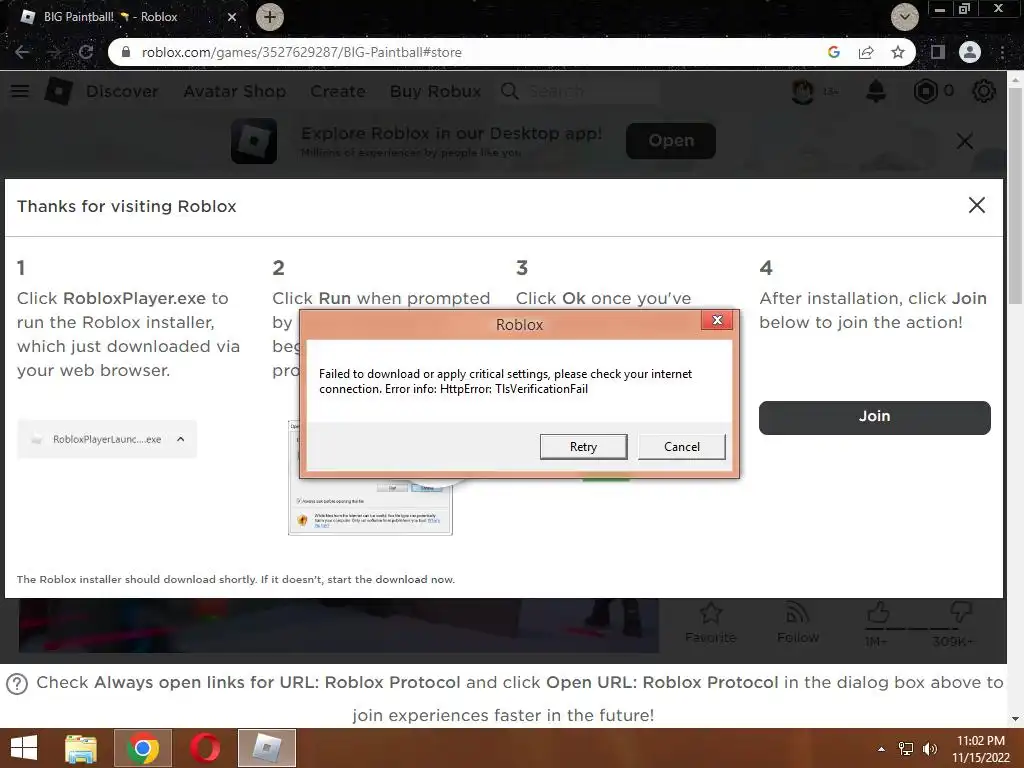The height and width of the screenshot is (768, 1024).
Task: Open the Windows Start menu
Action: (x=24, y=748)
